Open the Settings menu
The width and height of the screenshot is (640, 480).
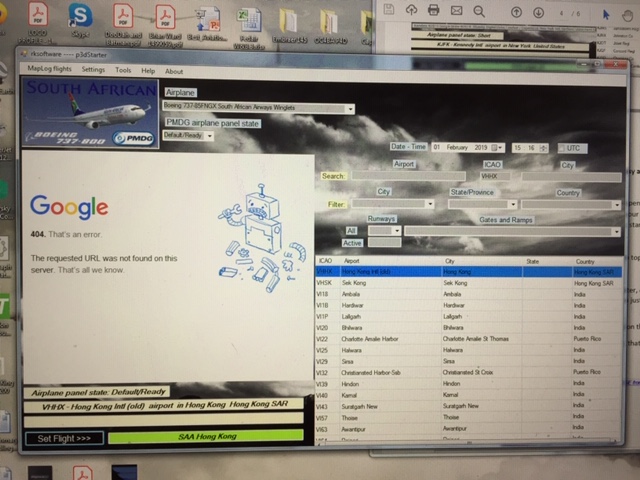pyautogui.click(x=93, y=71)
